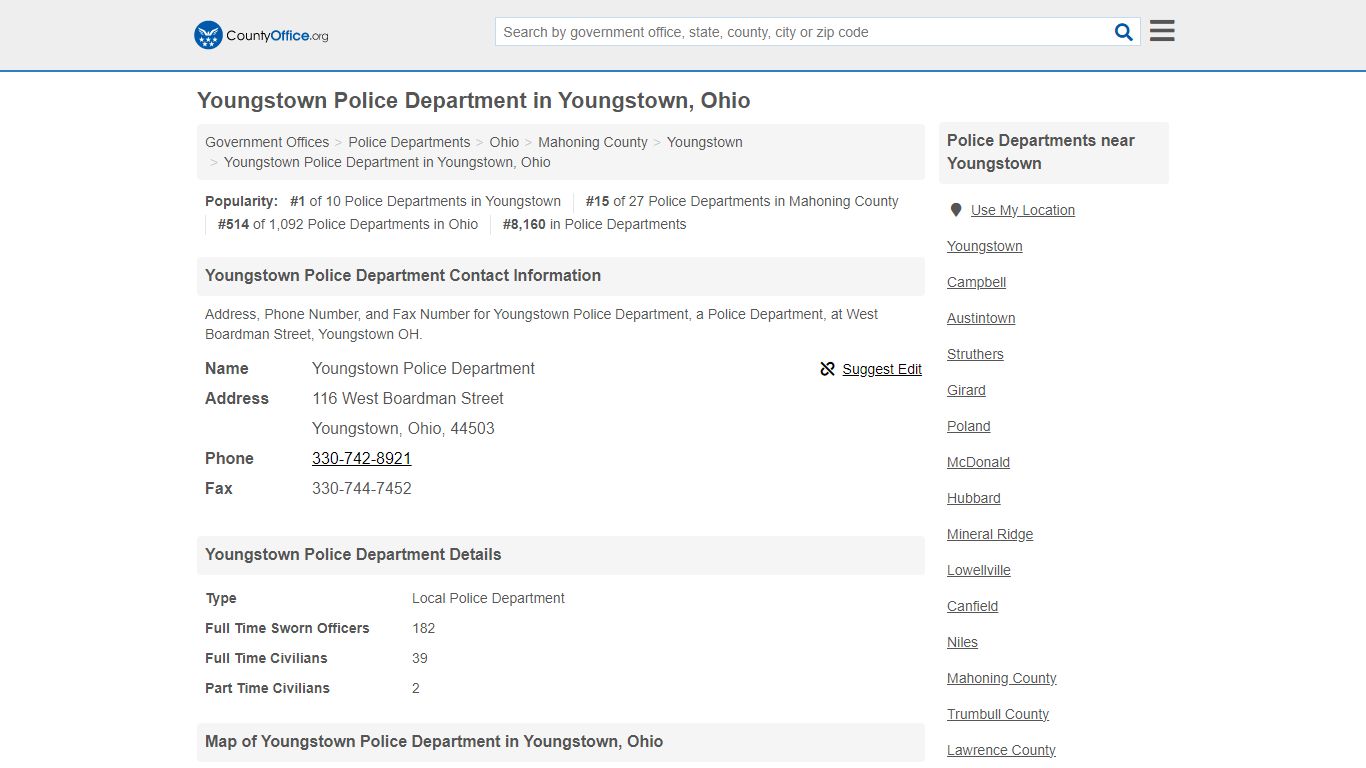The image size is (1366, 768).
Task: Select fax number 330-744-7452
Action: [362, 488]
